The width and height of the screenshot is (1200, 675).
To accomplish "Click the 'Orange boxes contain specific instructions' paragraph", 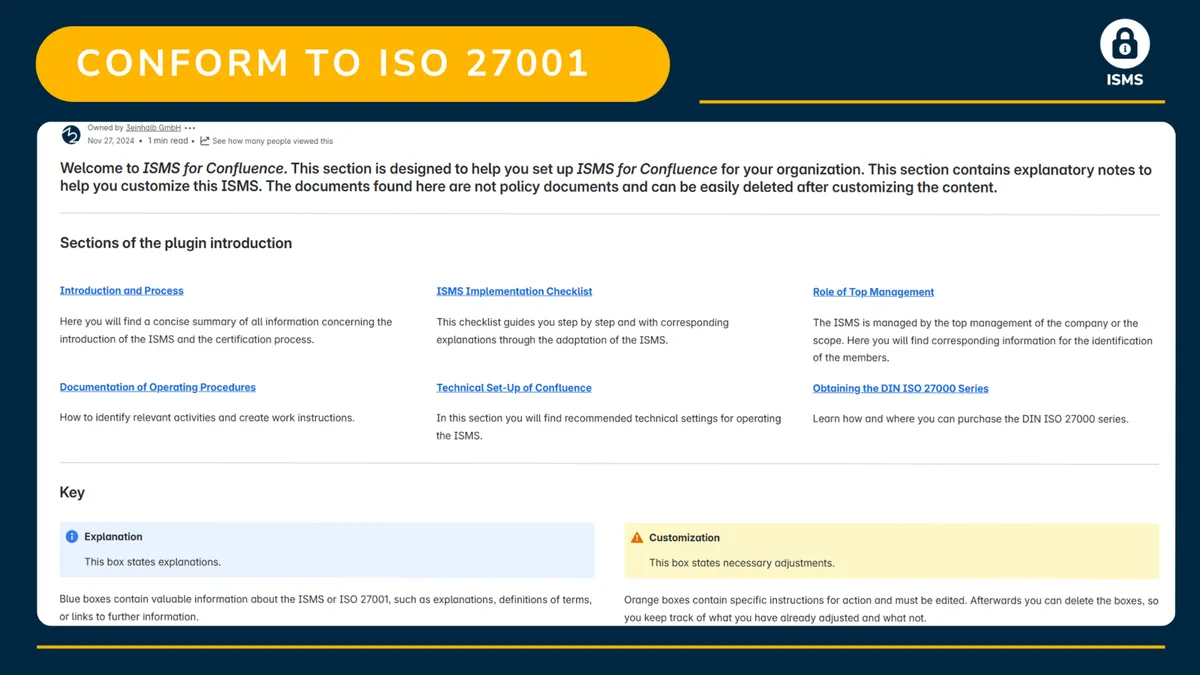I will point(891,609).
